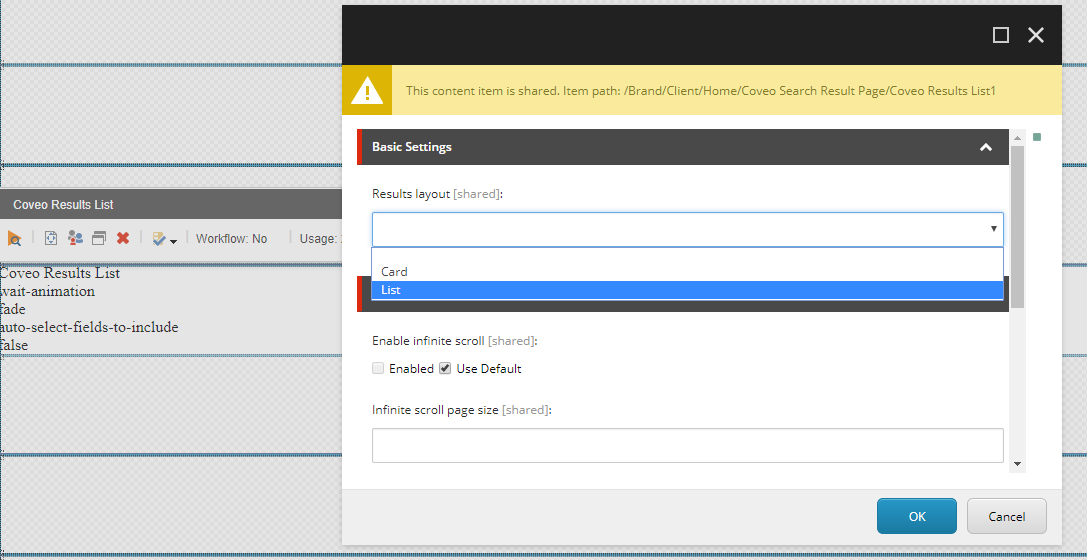Choose the blank layout option
This screenshot has width=1087, height=560.
point(688,256)
